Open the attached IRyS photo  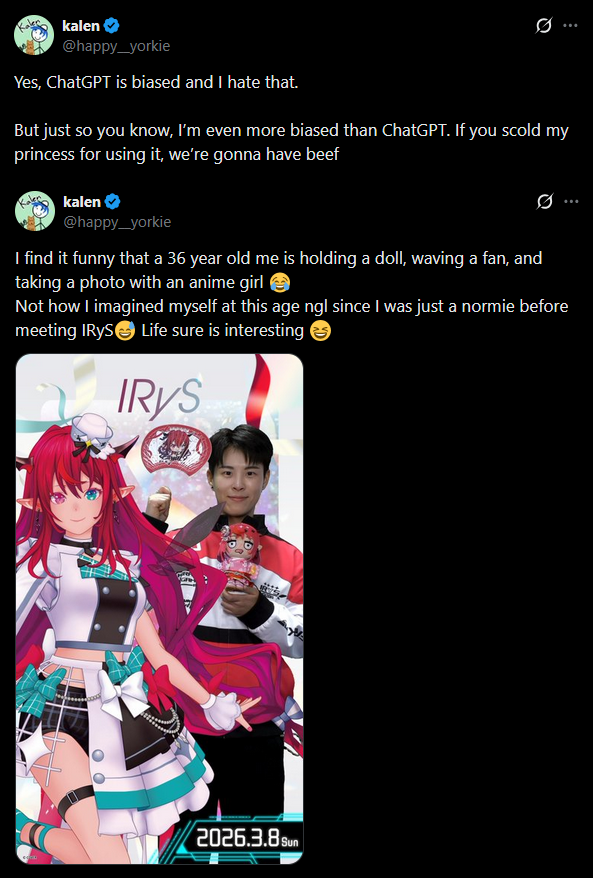(160, 609)
